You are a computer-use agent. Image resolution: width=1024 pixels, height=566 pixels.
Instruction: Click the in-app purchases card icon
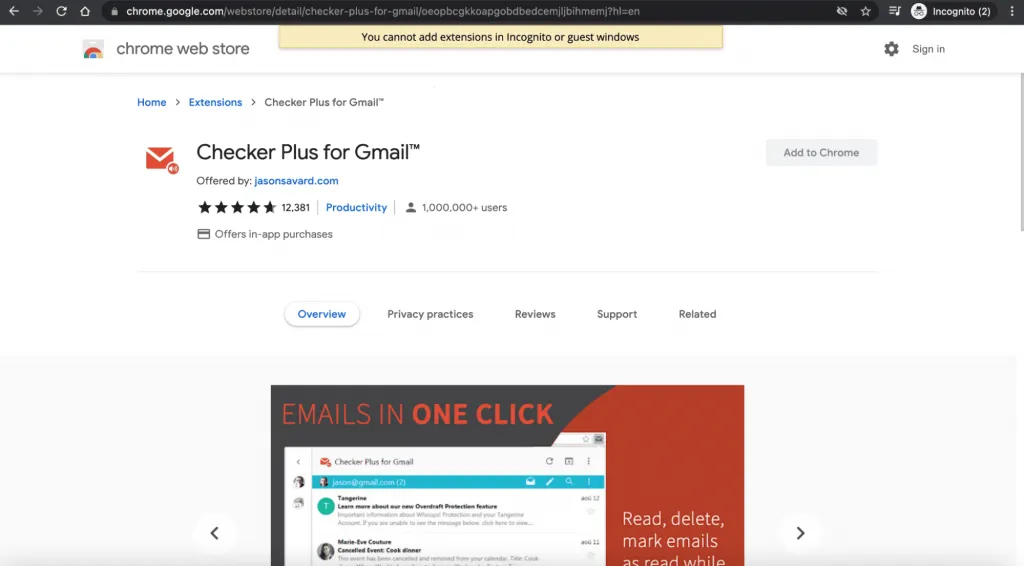click(203, 234)
